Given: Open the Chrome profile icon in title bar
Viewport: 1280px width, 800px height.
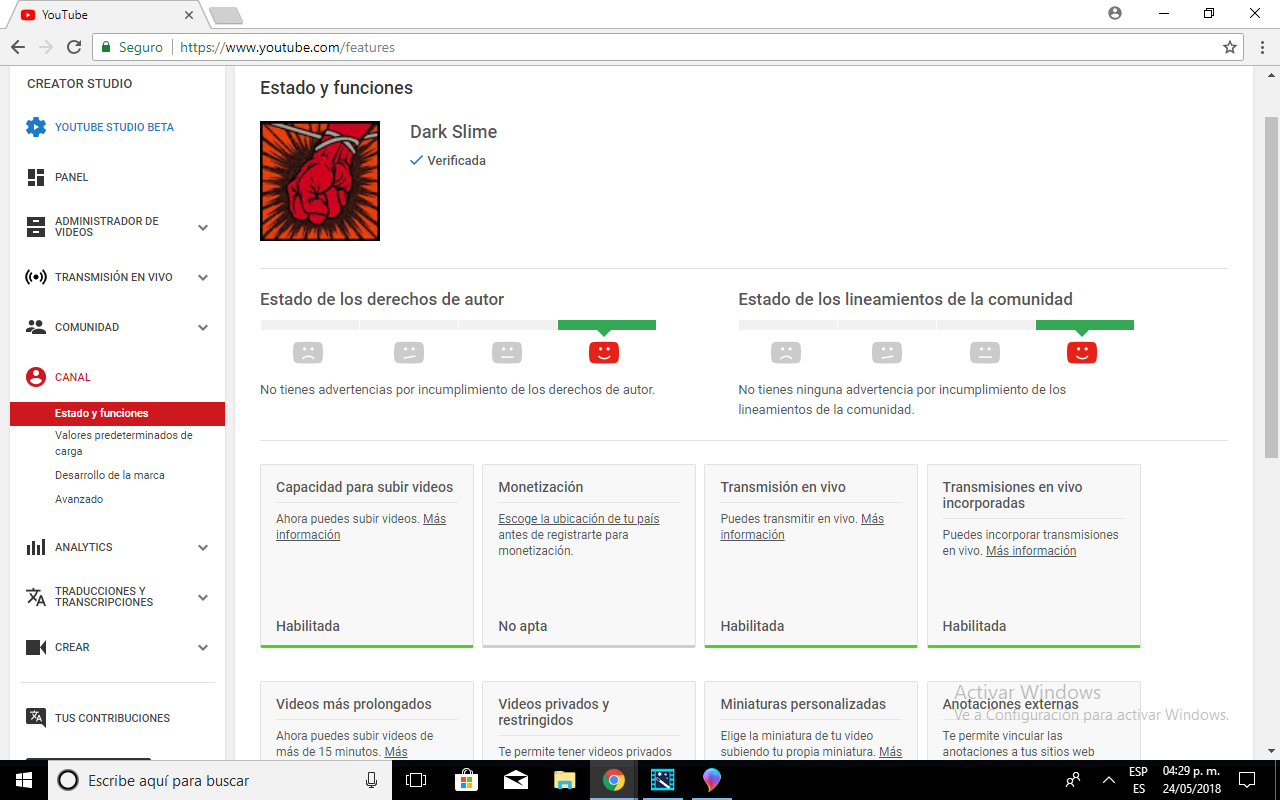Looking at the screenshot, I should coord(1115,13).
